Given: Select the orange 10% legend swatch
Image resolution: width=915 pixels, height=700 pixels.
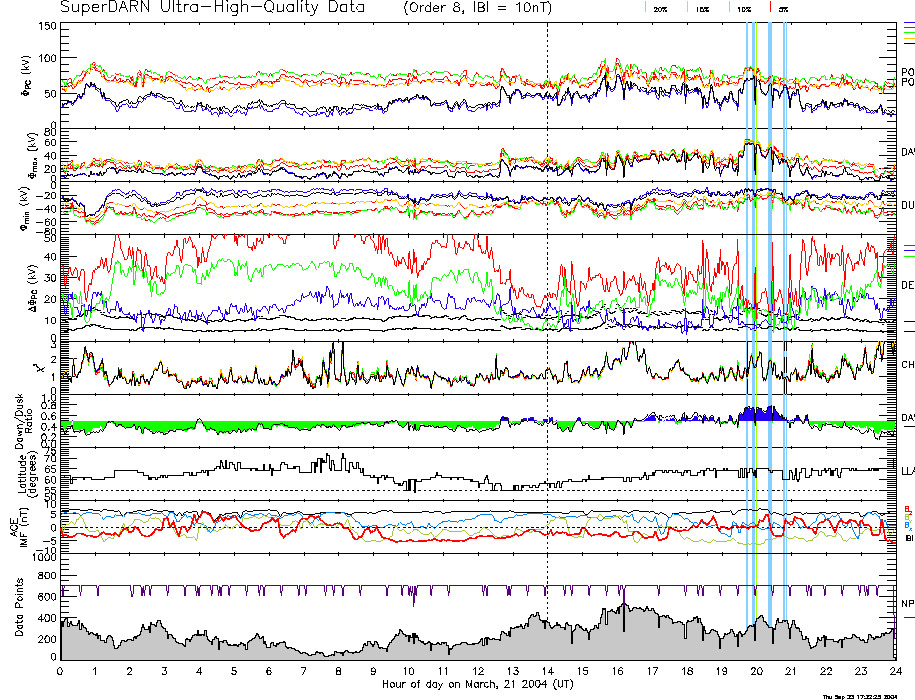Looking at the screenshot, I should click(x=729, y=7).
